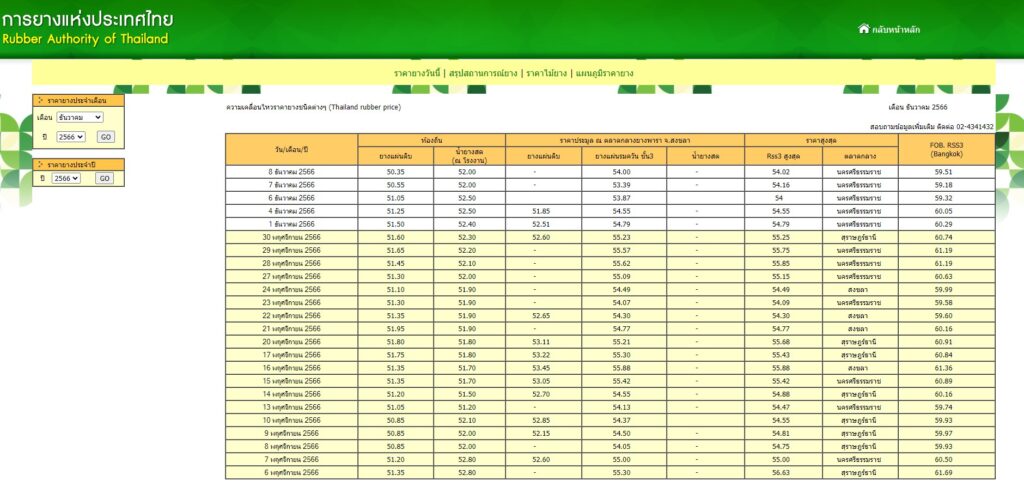Open year dropdown in yearly price panel
Screen dimensions: 1024x487
click(66, 178)
